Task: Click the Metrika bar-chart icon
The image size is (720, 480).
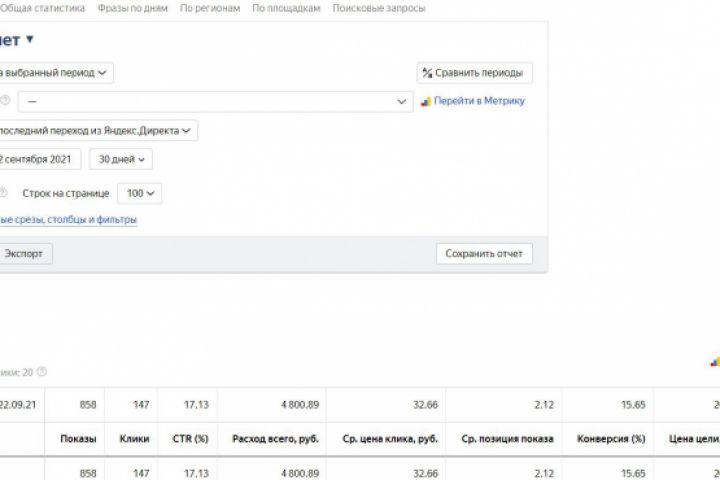Action: coord(425,101)
